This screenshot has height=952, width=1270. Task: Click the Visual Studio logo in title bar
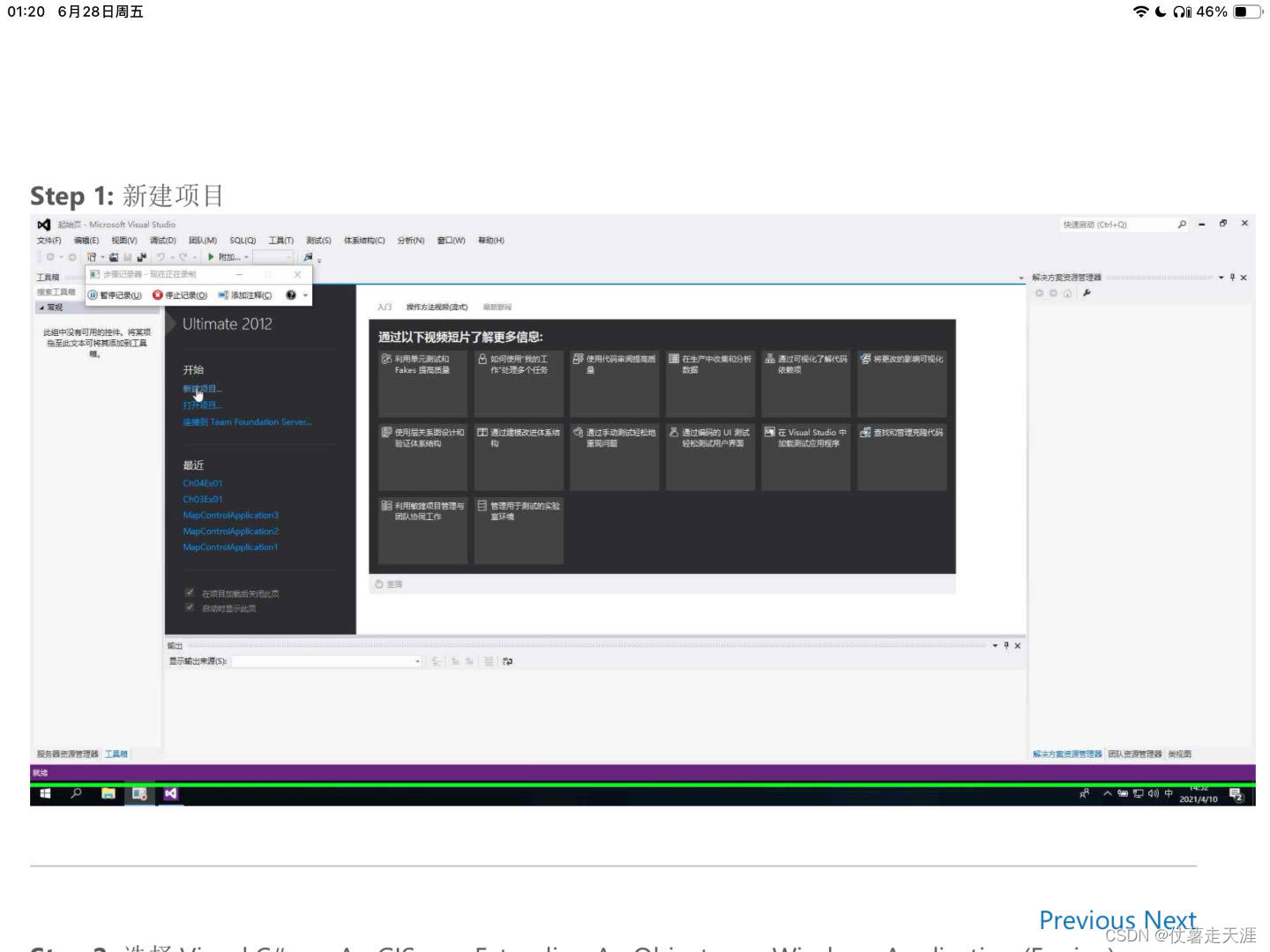coord(43,225)
